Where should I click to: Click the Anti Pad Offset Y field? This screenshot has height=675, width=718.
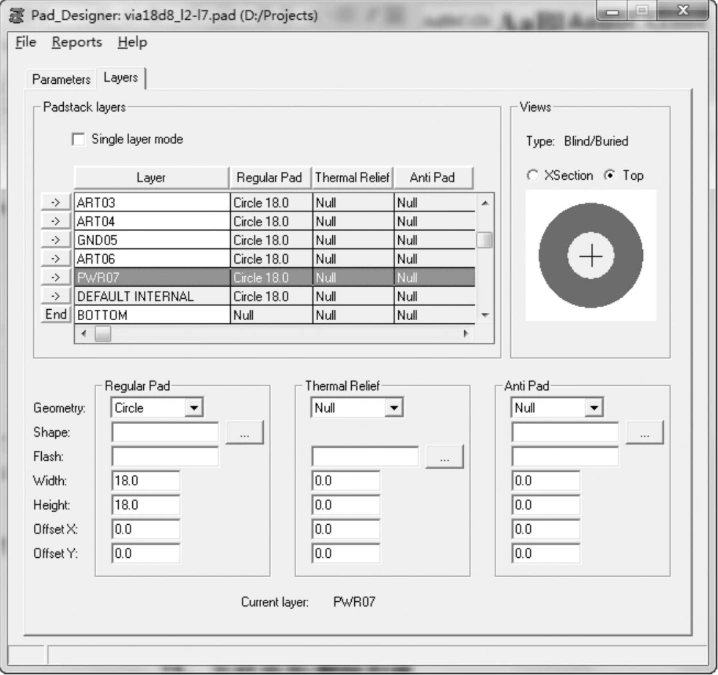[x=545, y=553]
